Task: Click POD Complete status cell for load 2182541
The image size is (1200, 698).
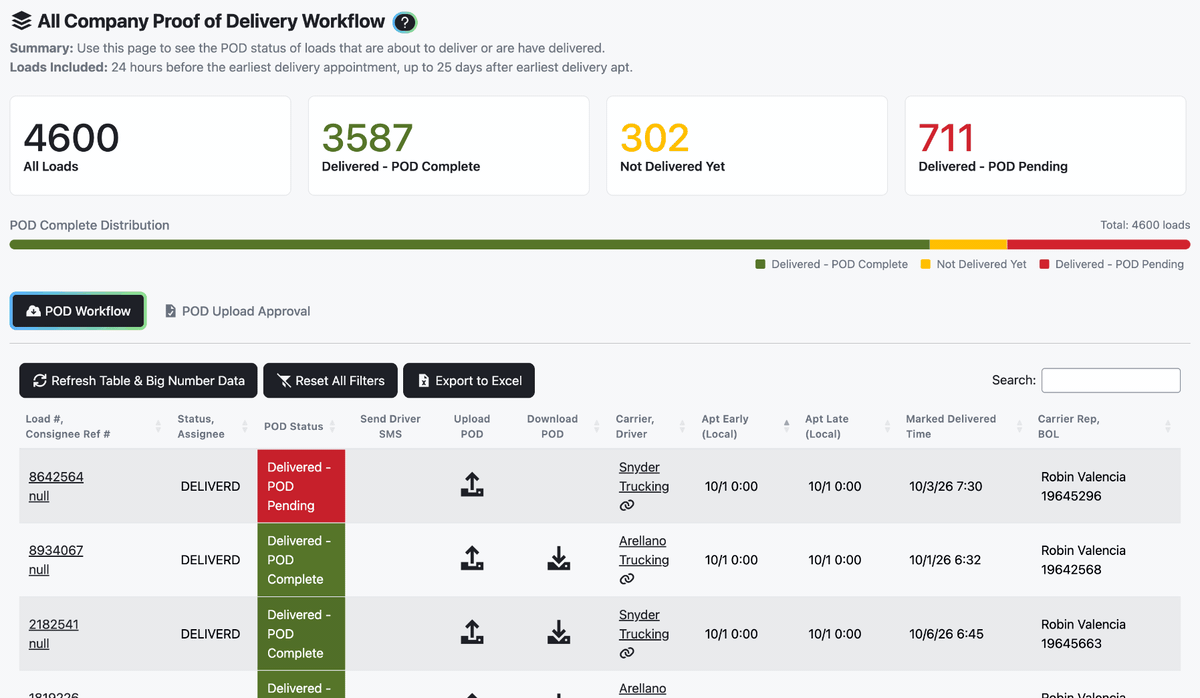Action: [301, 634]
